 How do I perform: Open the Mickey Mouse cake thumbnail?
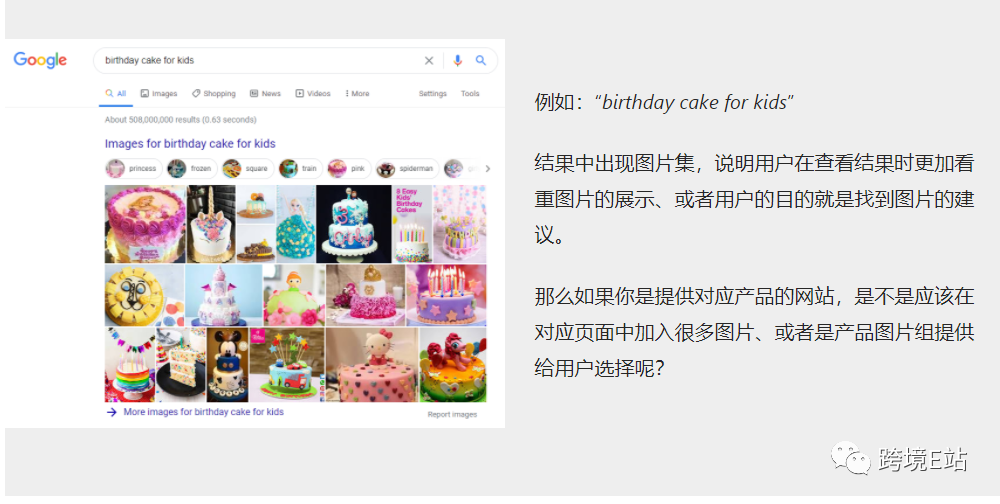click(228, 365)
